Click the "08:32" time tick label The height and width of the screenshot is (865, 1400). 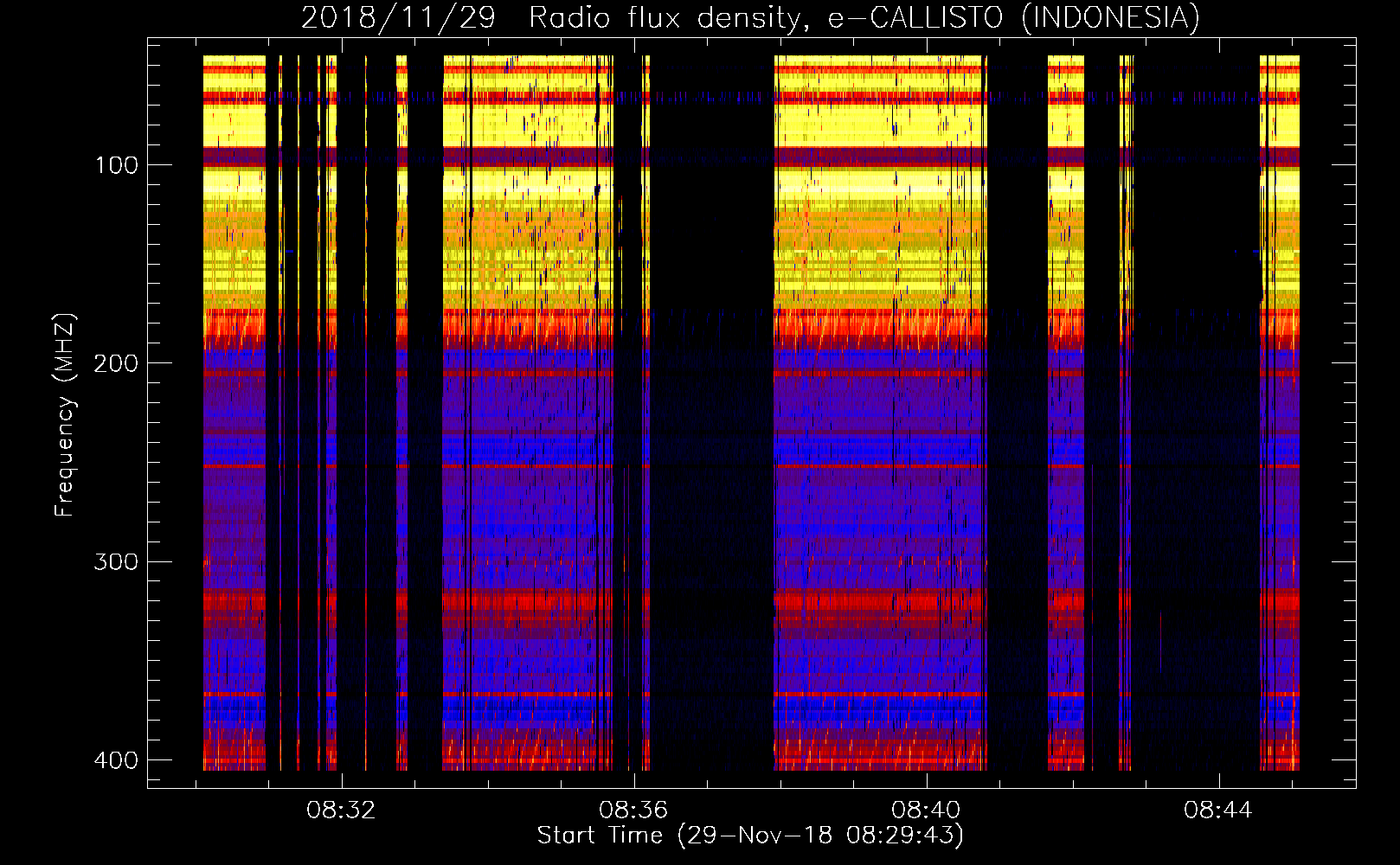click(342, 811)
